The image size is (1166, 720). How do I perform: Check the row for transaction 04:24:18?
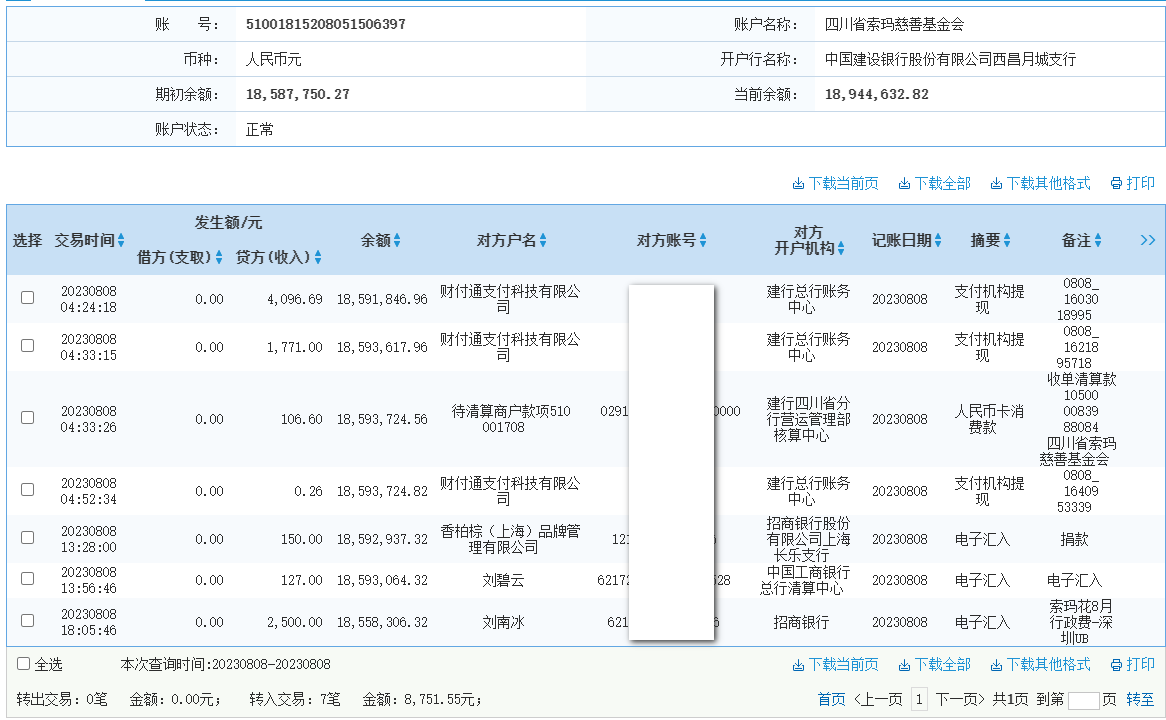[28, 298]
